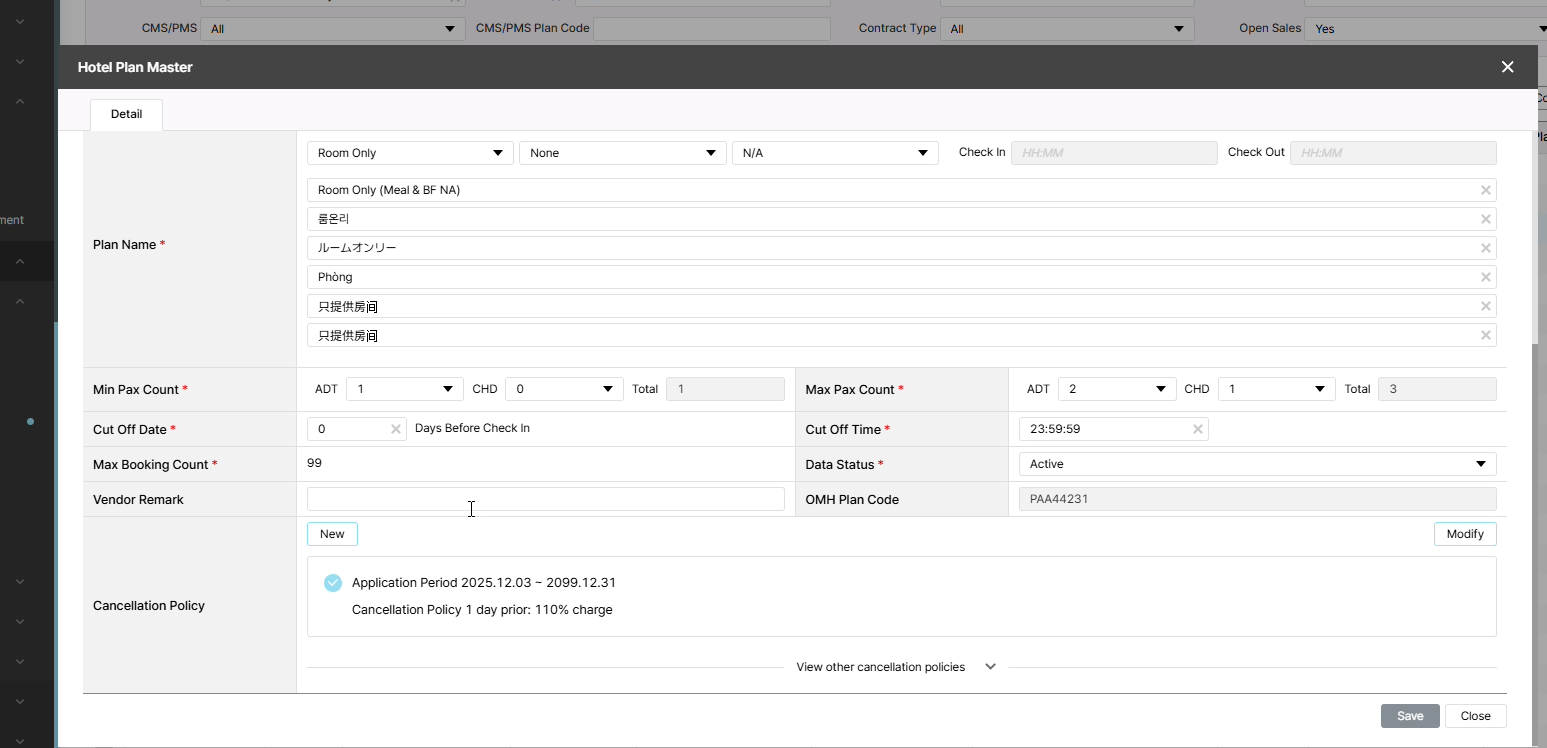Open the Min Pax Count CHD dropdown
The height and width of the screenshot is (748, 1547).
click(564, 389)
